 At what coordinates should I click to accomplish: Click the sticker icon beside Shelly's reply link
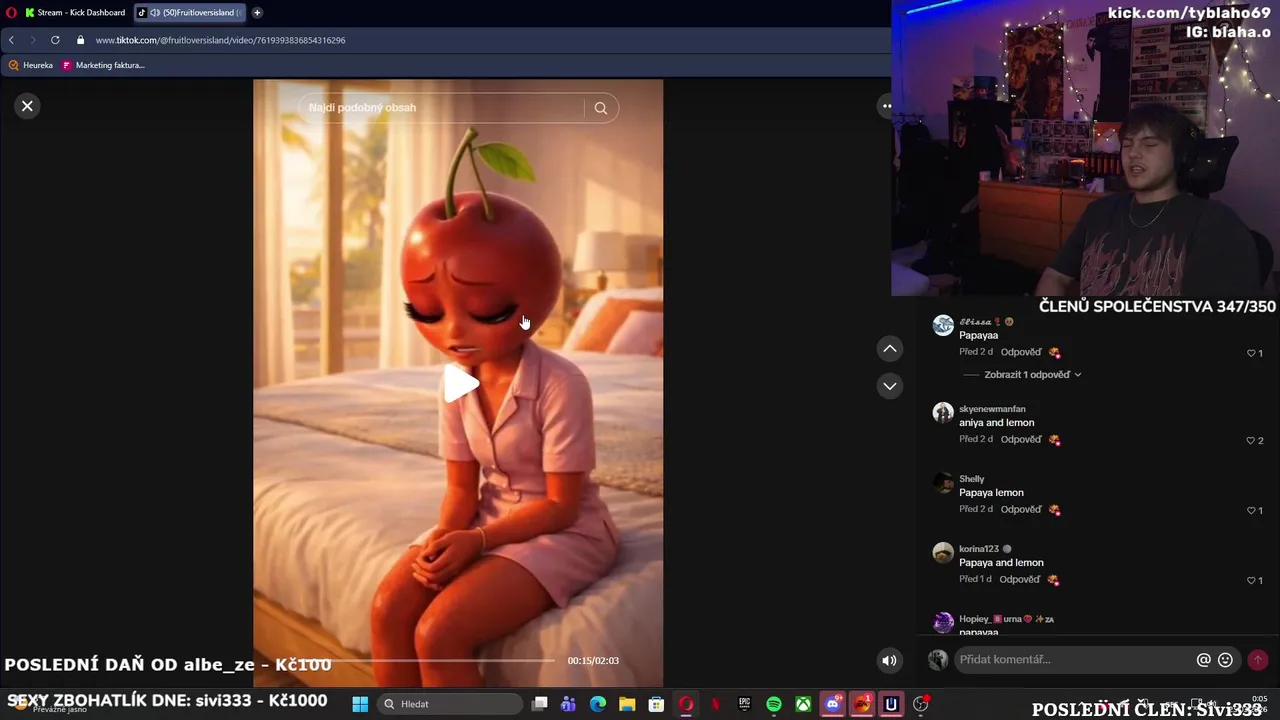(x=1054, y=509)
